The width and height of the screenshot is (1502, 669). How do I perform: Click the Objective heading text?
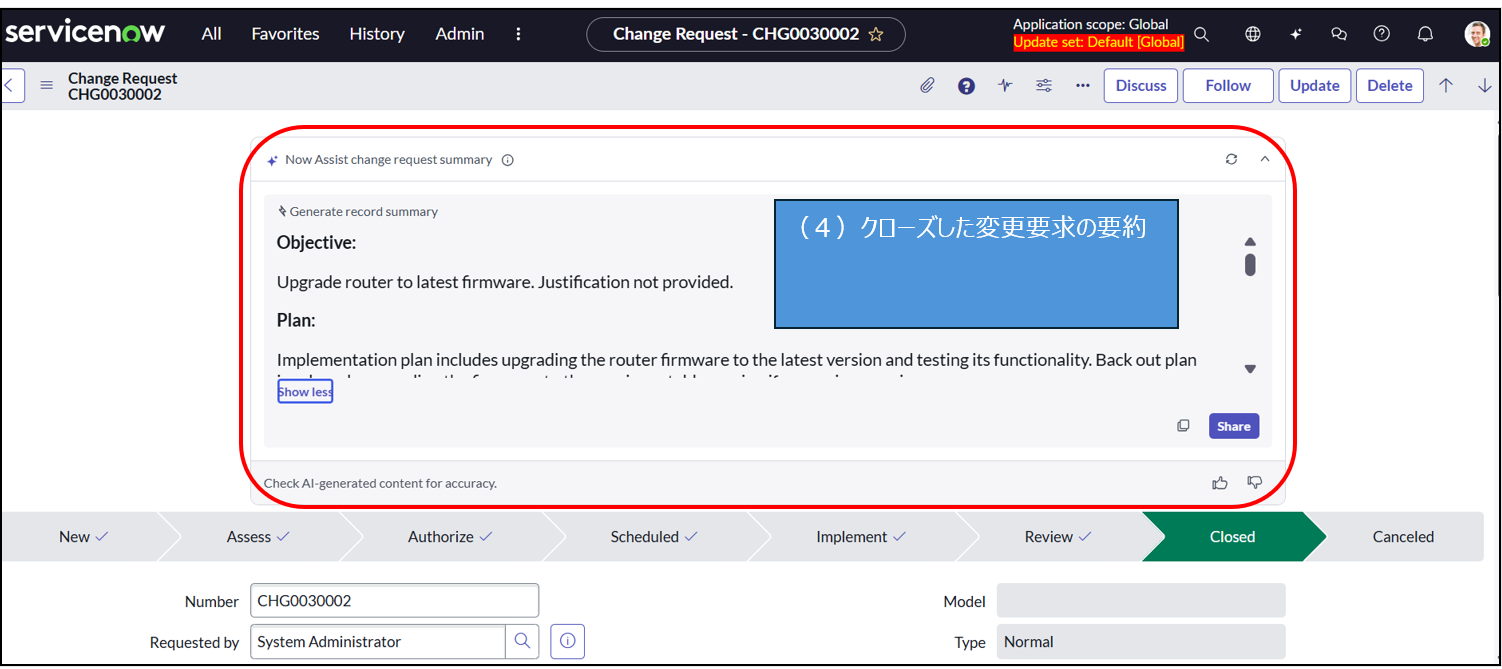coord(316,243)
